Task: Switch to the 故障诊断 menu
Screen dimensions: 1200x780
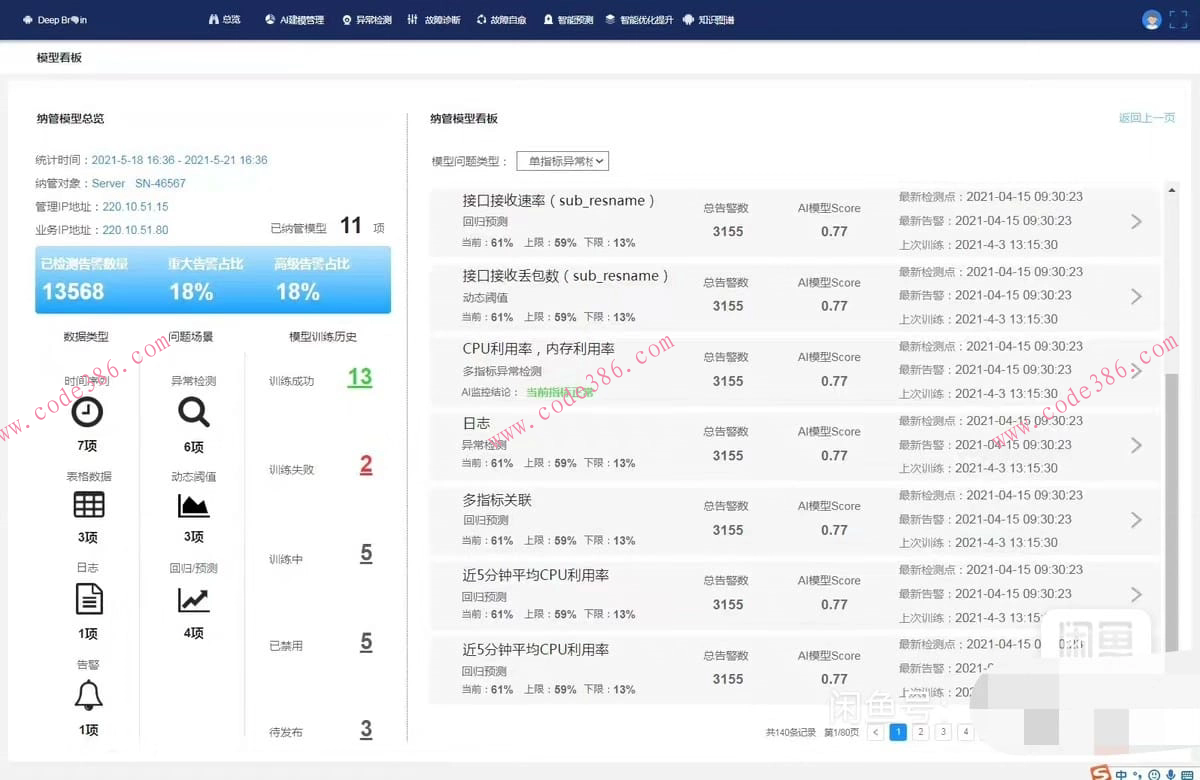Action: pyautogui.click(x=441, y=19)
